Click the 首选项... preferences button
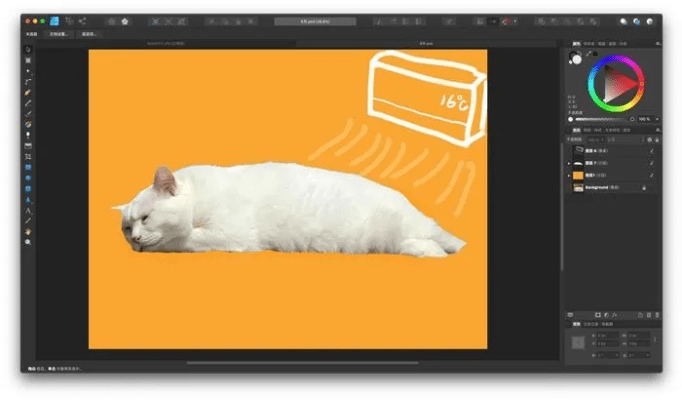The height and width of the screenshot is (400, 682). (x=89, y=34)
